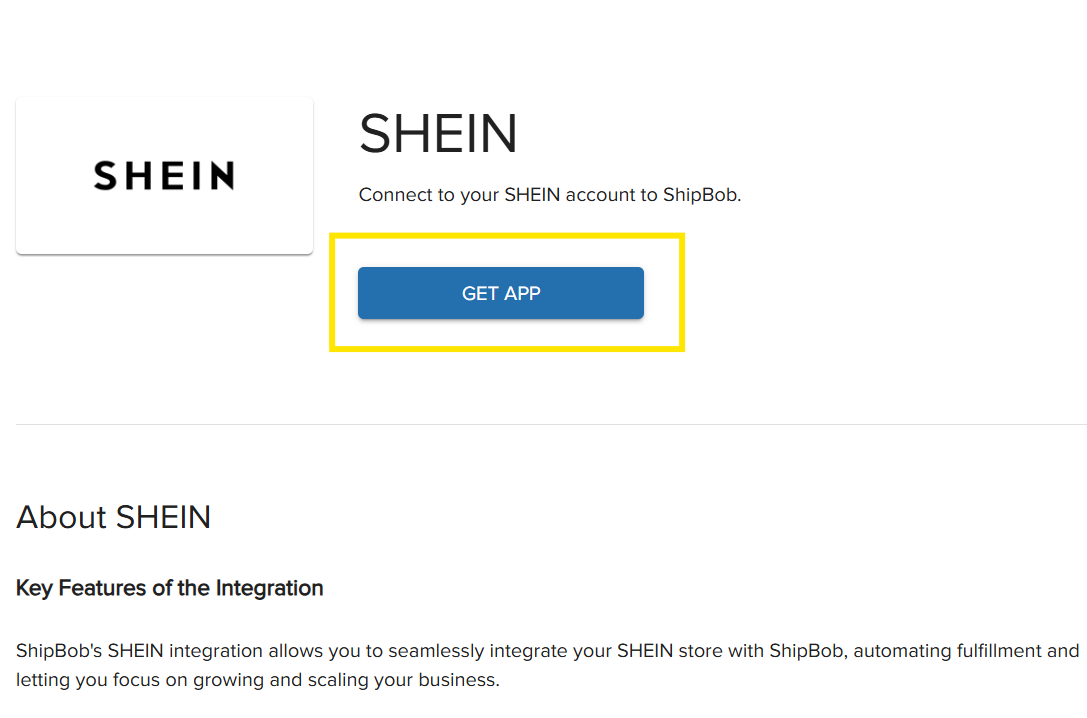
Task: Click the whitespace area beside the SHEIN heading
Action: pyautogui.click(x=800, y=135)
